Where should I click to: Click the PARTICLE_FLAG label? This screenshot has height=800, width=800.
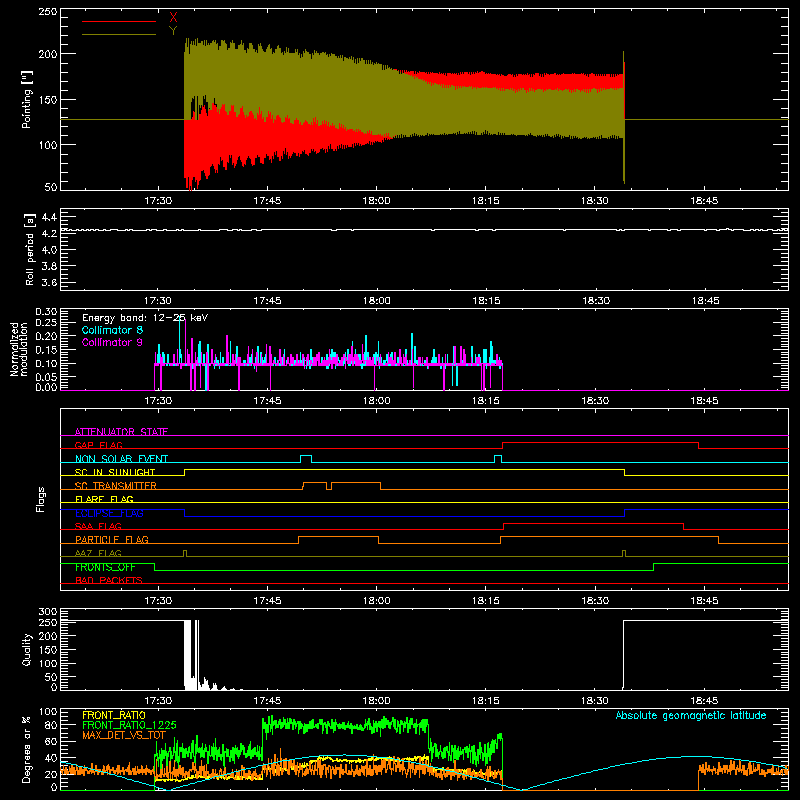pos(112,539)
